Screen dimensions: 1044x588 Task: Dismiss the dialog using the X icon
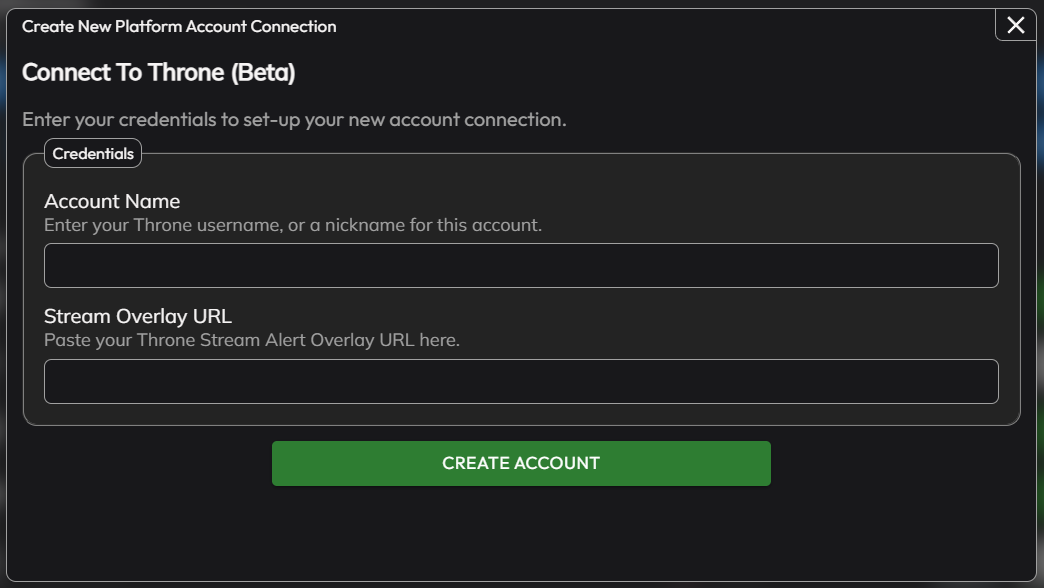[x=1015, y=25]
